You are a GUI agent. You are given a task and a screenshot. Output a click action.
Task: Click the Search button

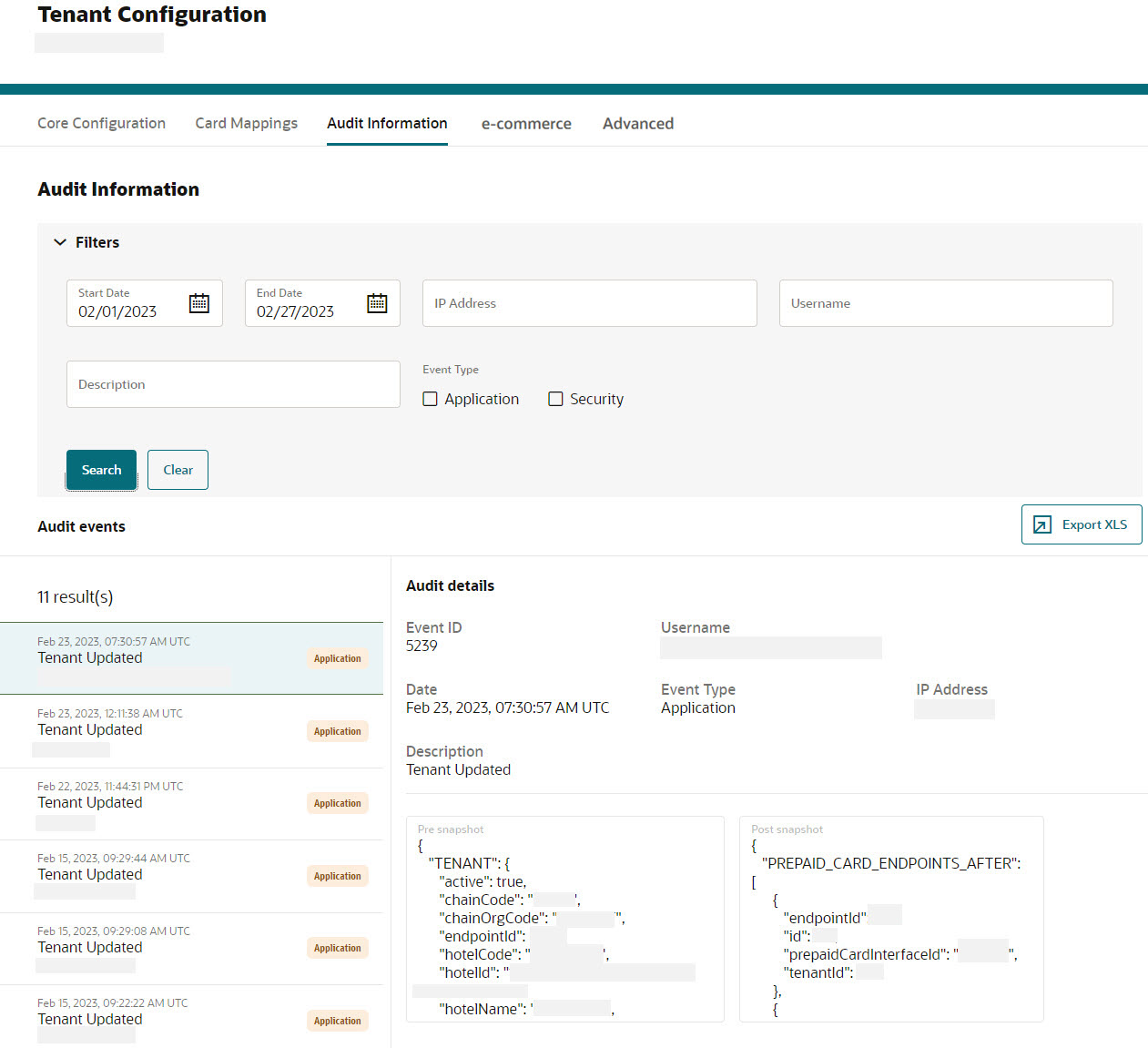coord(101,470)
